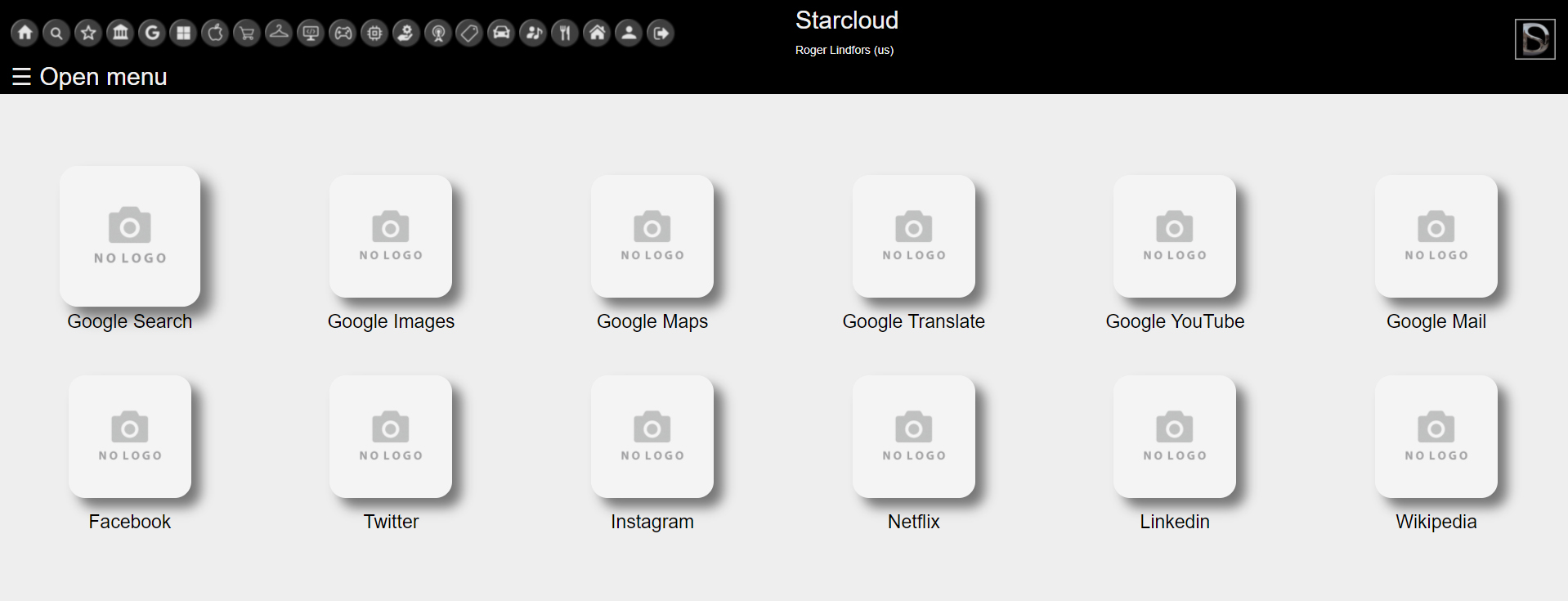This screenshot has height=601, width=1568.
Task: Click the Starcloud logo at top right
Action: pyautogui.click(x=1534, y=39)
